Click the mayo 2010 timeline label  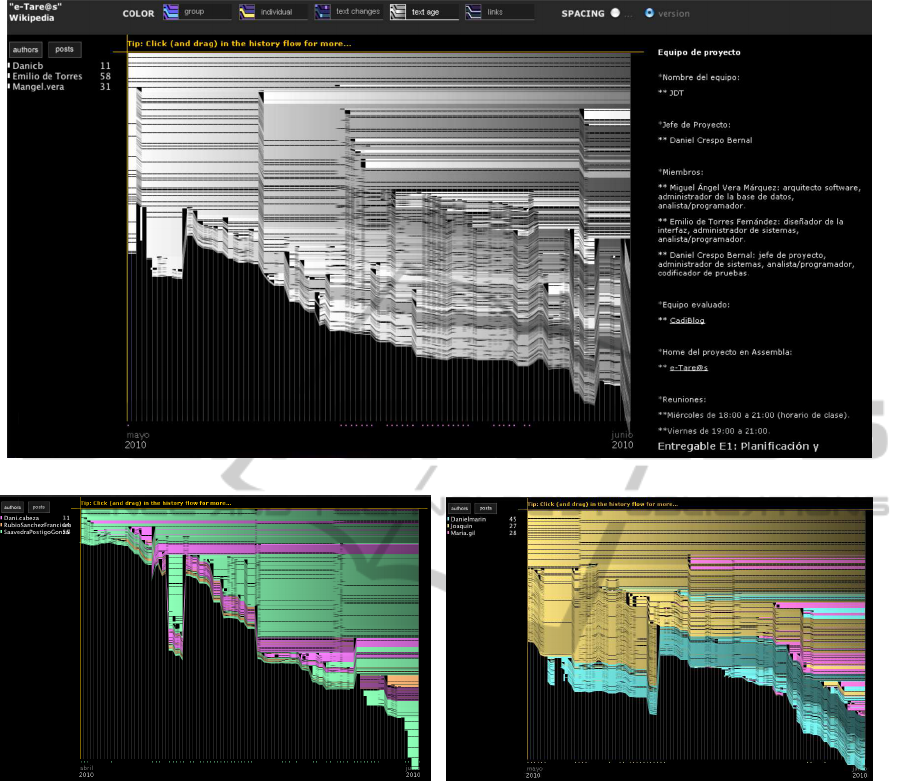click(x=137, y=440)
